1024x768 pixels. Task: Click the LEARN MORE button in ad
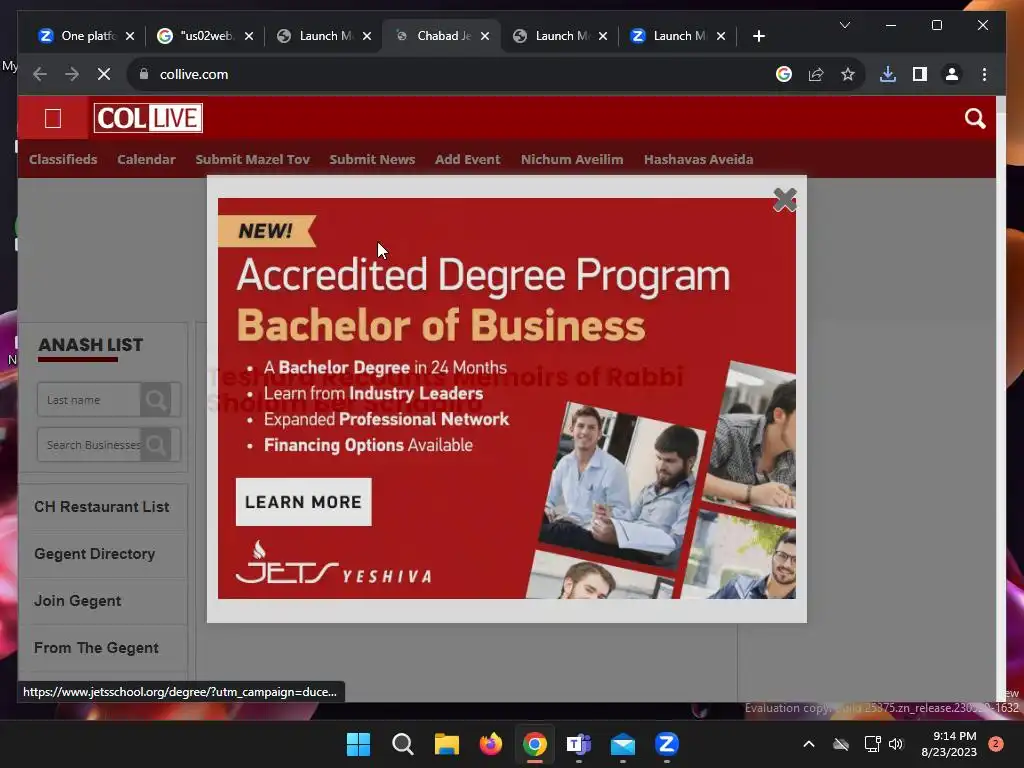[x=304, y=502]
